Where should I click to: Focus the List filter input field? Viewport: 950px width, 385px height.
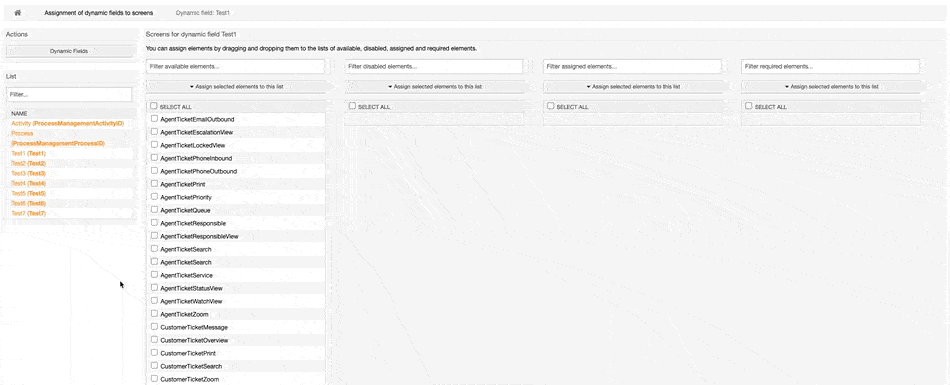click(69, 95)
